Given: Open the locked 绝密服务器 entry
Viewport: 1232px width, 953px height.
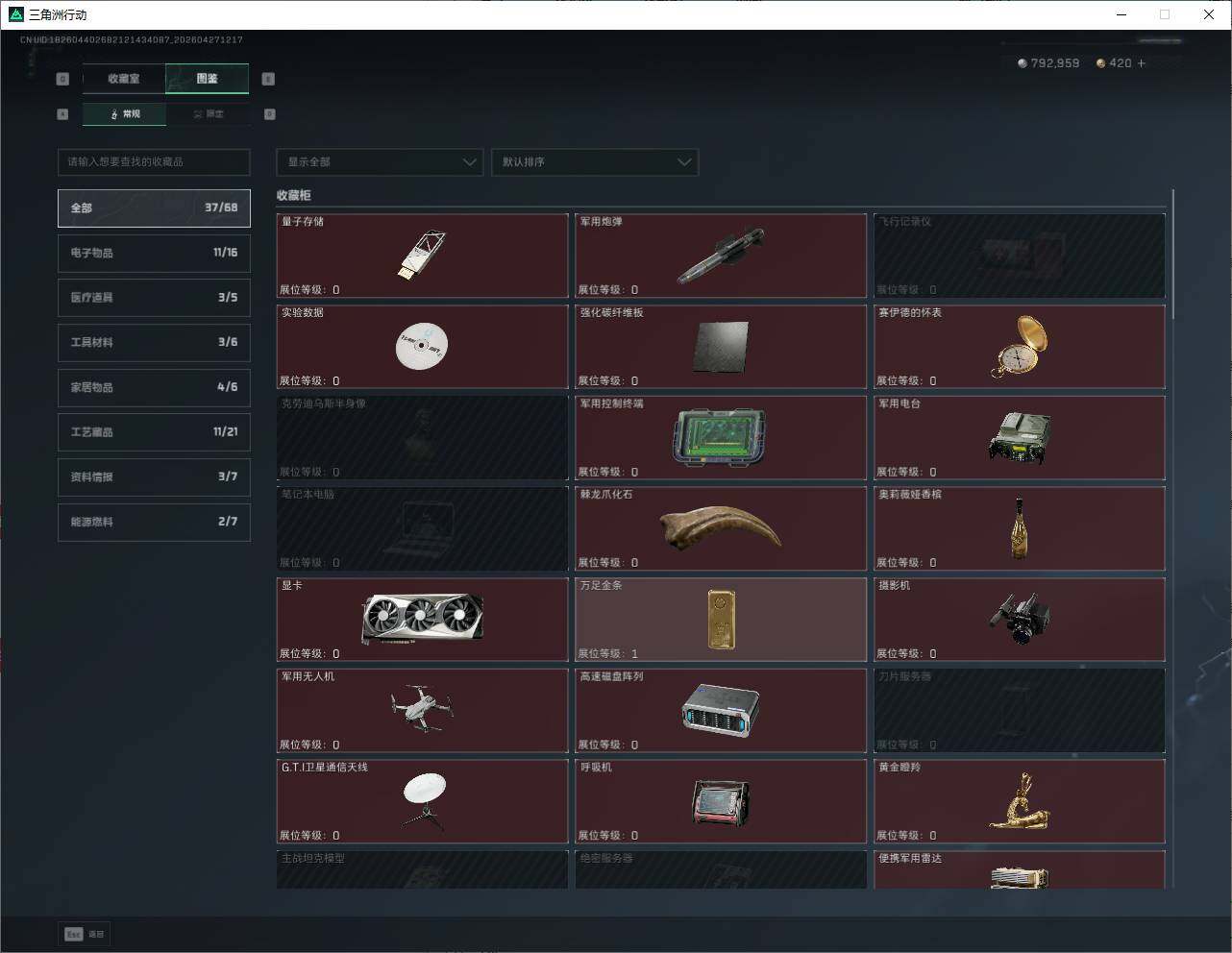Looking at the screenshot, I should [x=721, y=869].
